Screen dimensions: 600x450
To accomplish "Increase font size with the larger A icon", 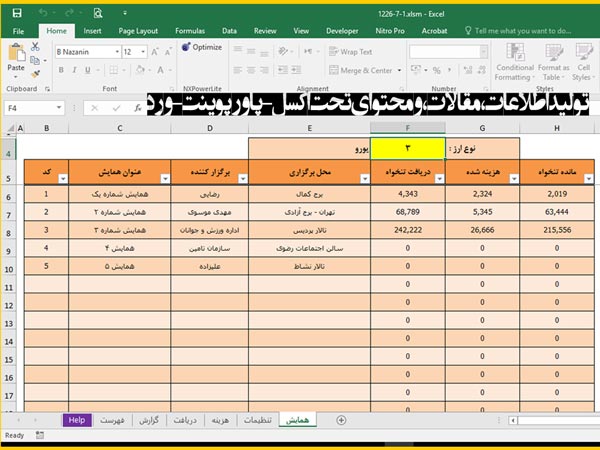I will coord(155,52).
